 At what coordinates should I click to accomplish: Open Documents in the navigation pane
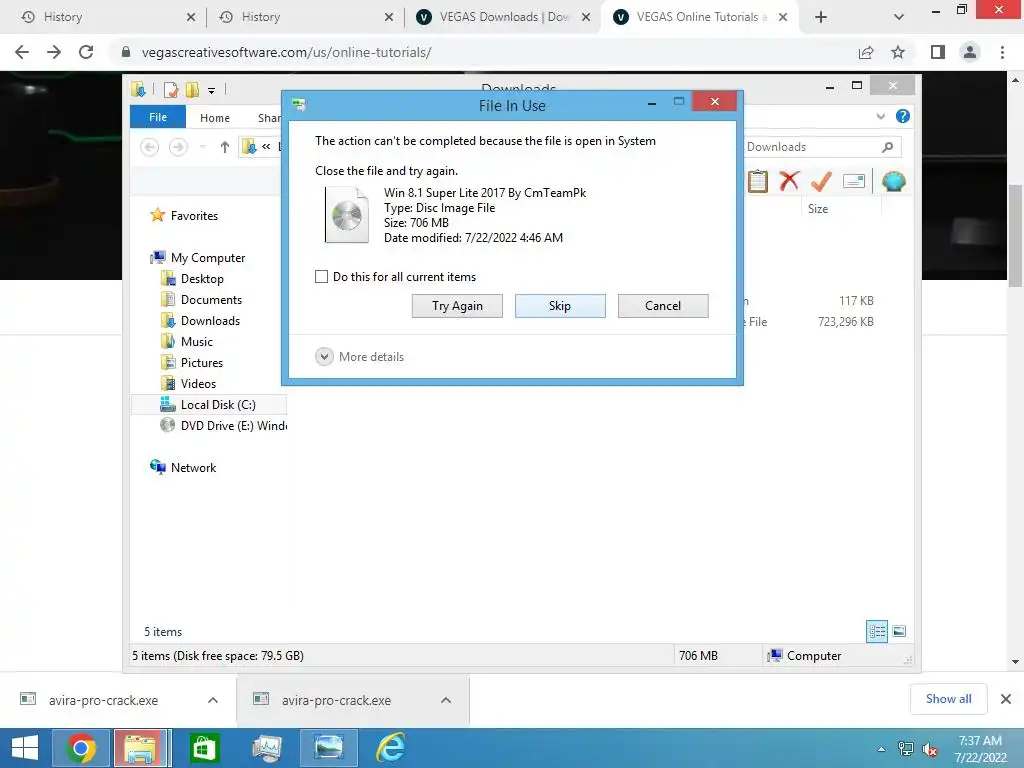tap(211, 300)
